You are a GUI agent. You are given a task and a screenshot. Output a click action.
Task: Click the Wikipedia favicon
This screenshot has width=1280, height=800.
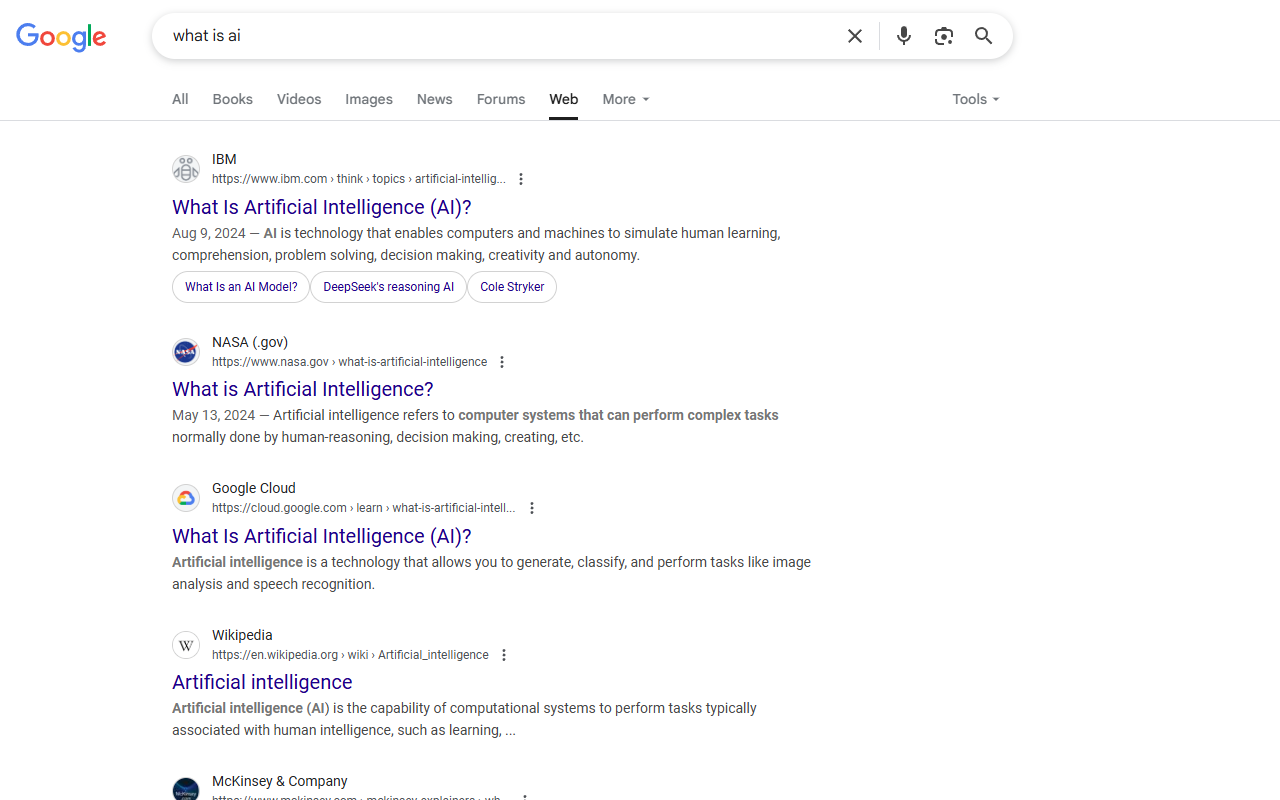tap(186, 645)
